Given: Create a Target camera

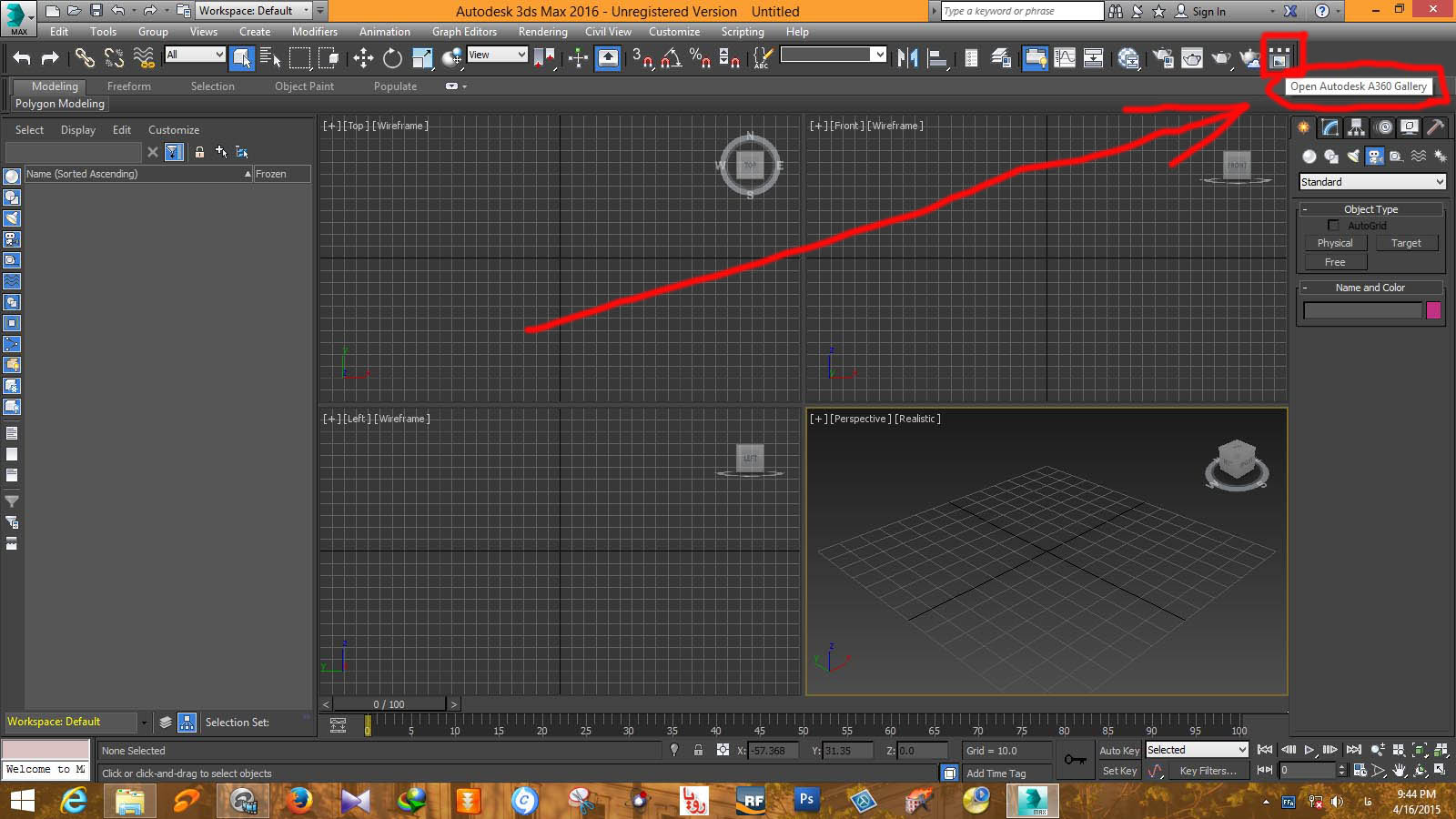Looking at the screenshot, I should [1406, 243].
